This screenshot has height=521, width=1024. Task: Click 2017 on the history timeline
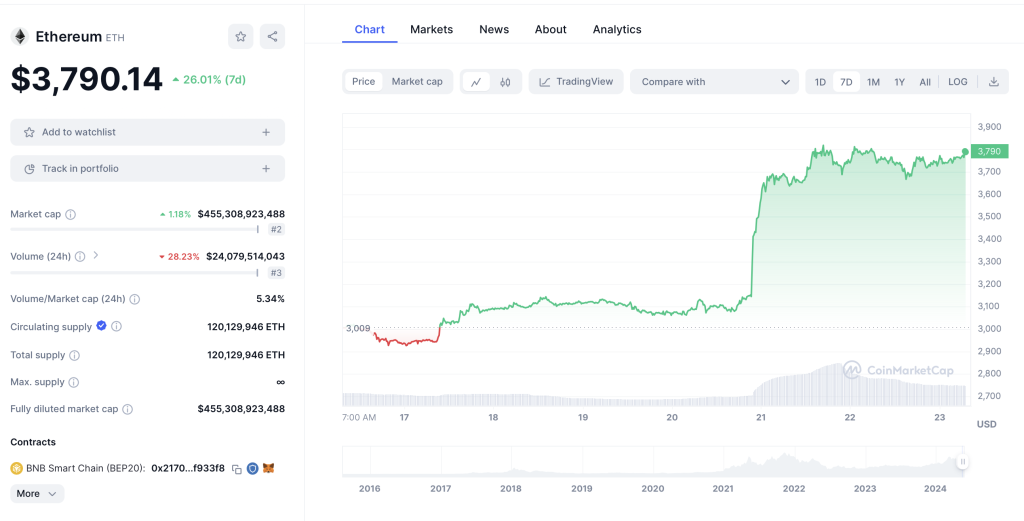[441, 488]
